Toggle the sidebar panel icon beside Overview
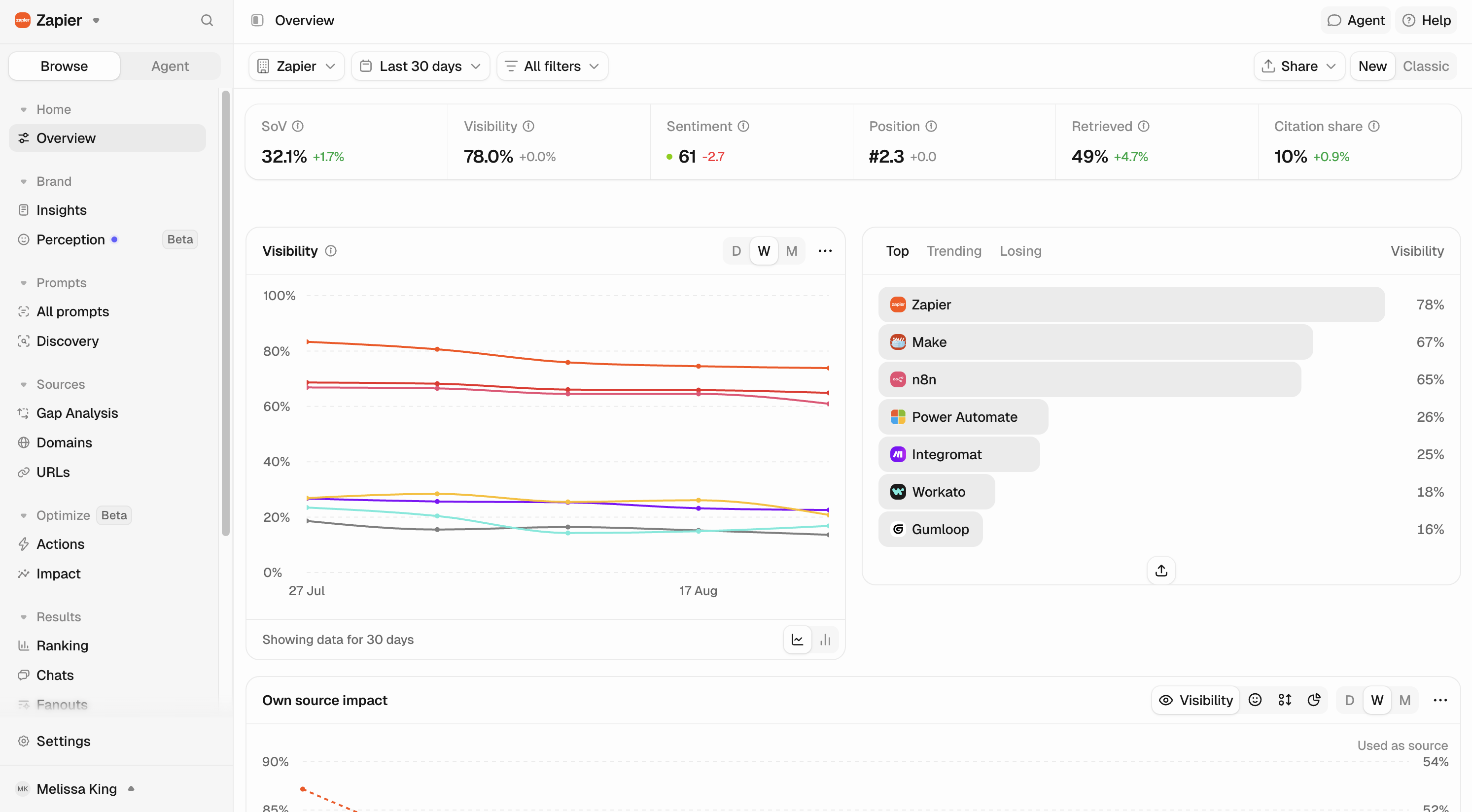 point(257,21)
